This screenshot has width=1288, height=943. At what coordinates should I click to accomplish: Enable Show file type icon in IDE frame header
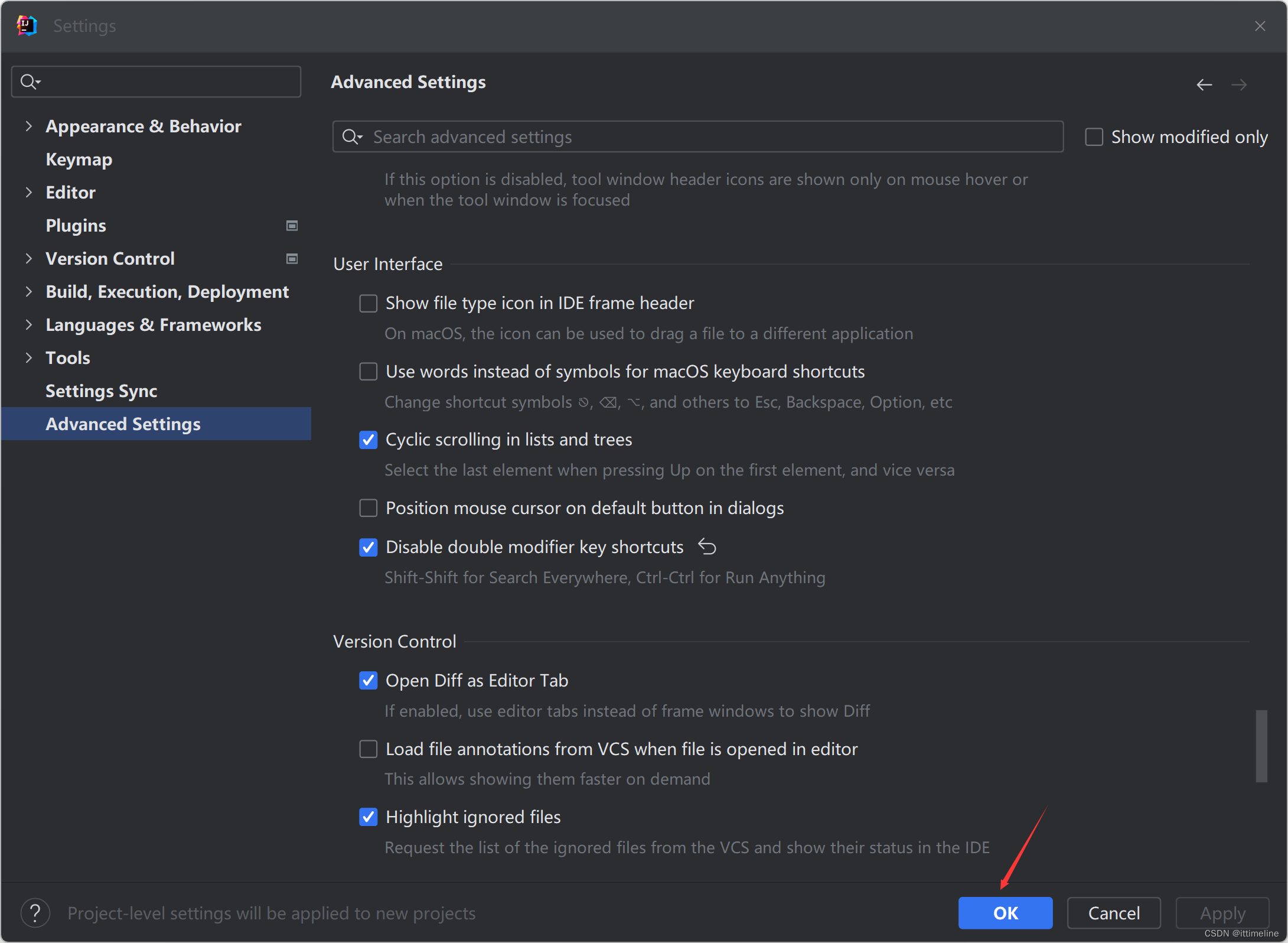[369, 303]
